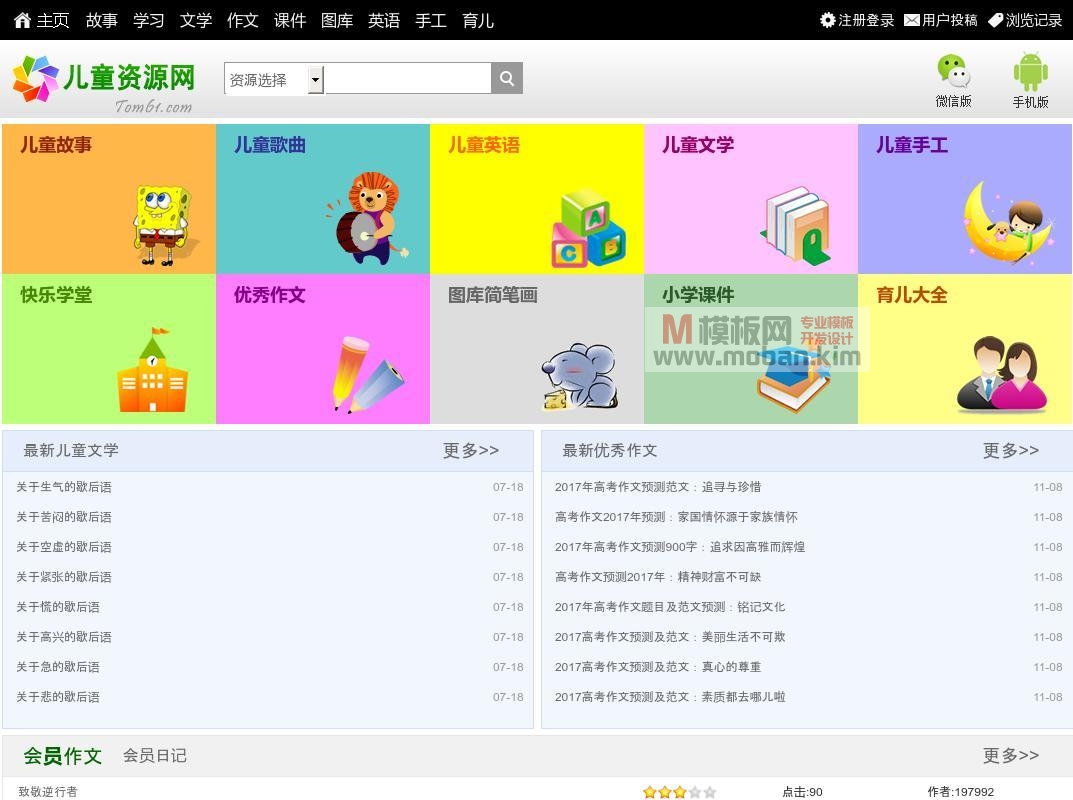Click 更多>> in 最新优秀作文 panel
Screen dimensions: 1073x800
click(1011, 450)
